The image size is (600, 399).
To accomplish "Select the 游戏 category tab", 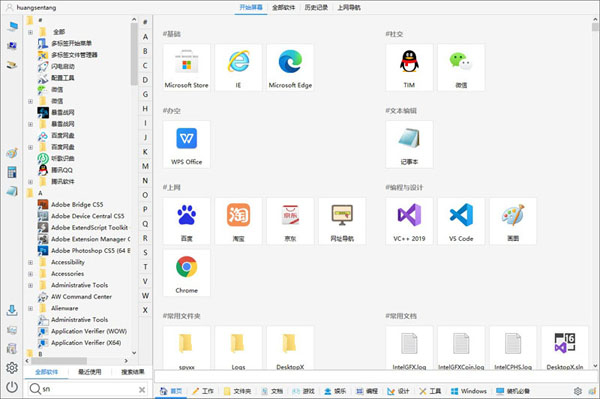I will click(303, 391).
